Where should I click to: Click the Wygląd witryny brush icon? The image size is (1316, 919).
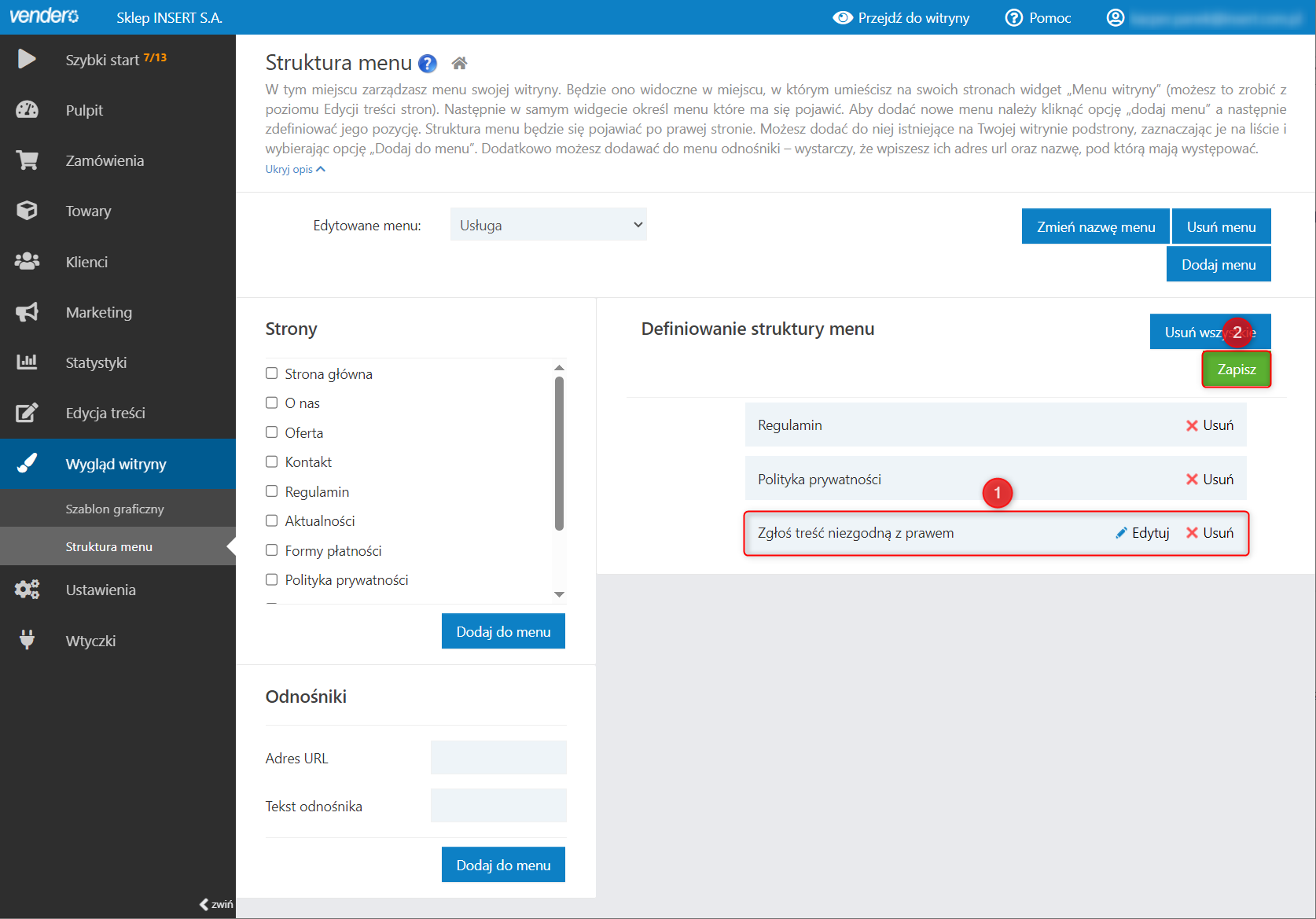(27, 463)
